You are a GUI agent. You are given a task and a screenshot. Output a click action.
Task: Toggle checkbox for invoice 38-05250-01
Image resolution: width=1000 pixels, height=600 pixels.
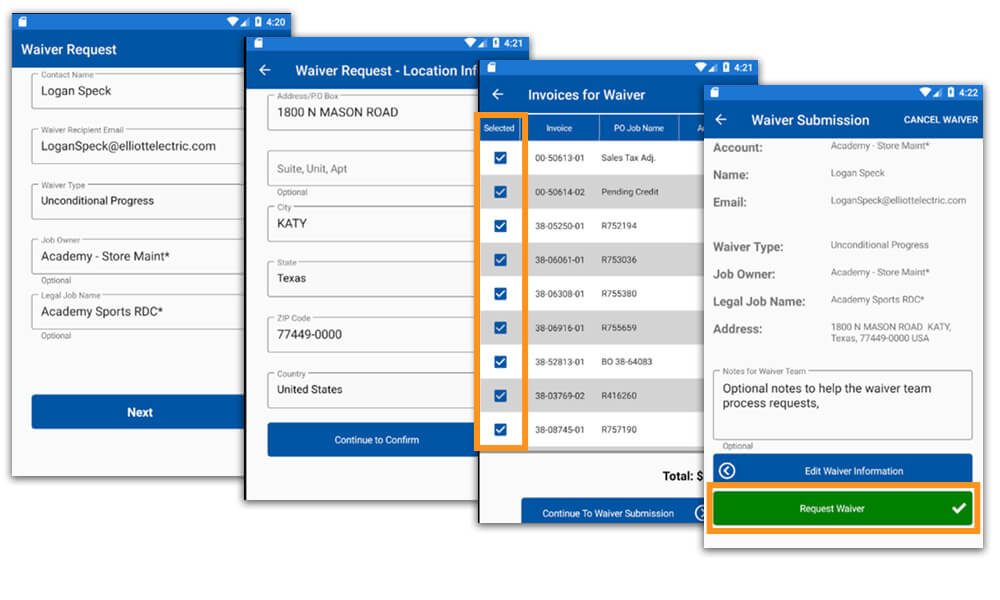click(x=500, y=226)
